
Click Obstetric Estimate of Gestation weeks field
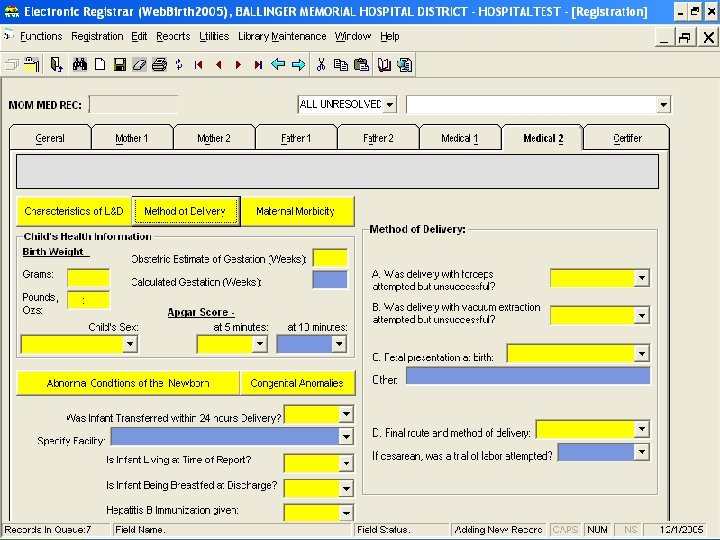click(330, 258)
